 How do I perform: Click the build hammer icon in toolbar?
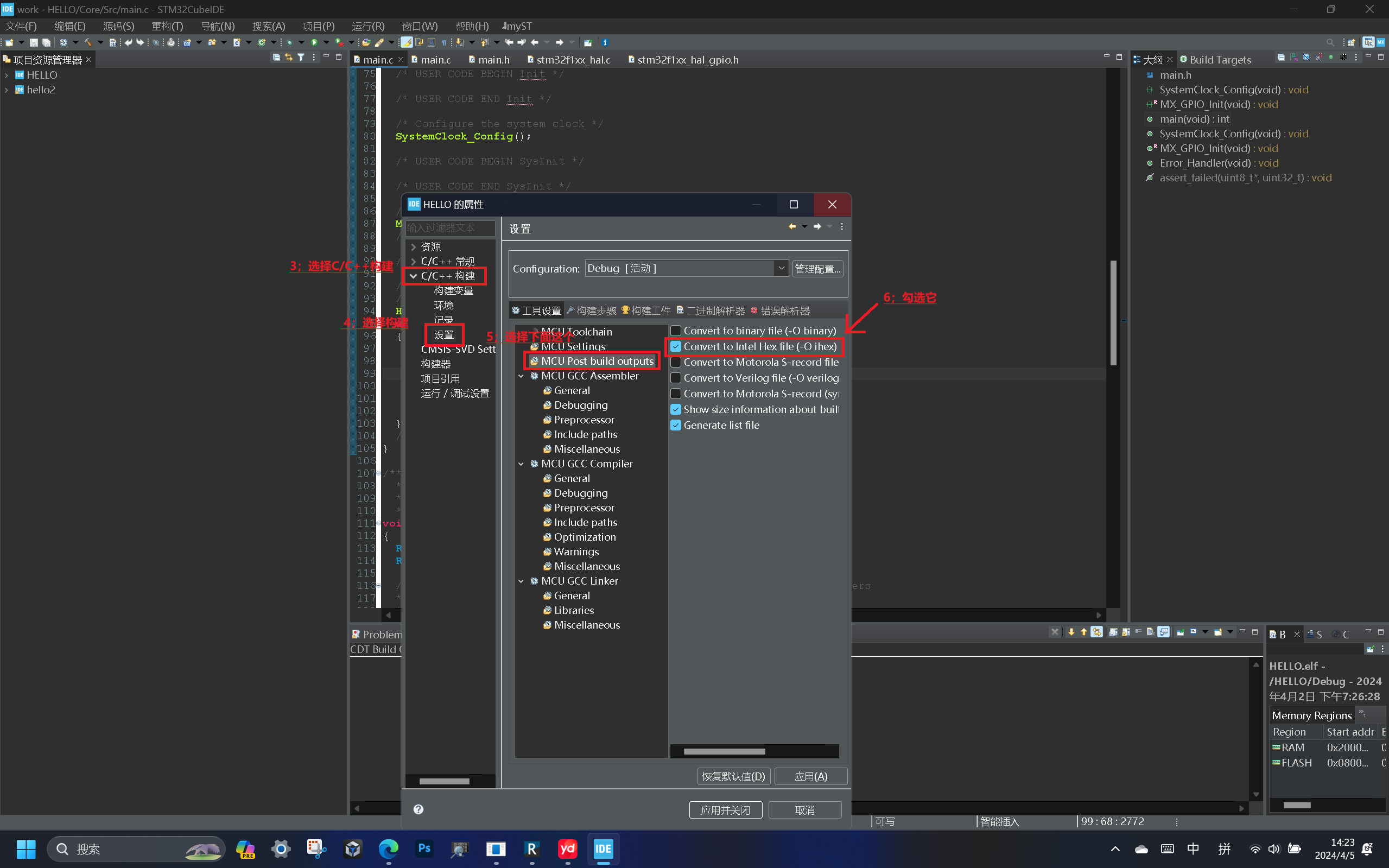(x=88, y=42)
